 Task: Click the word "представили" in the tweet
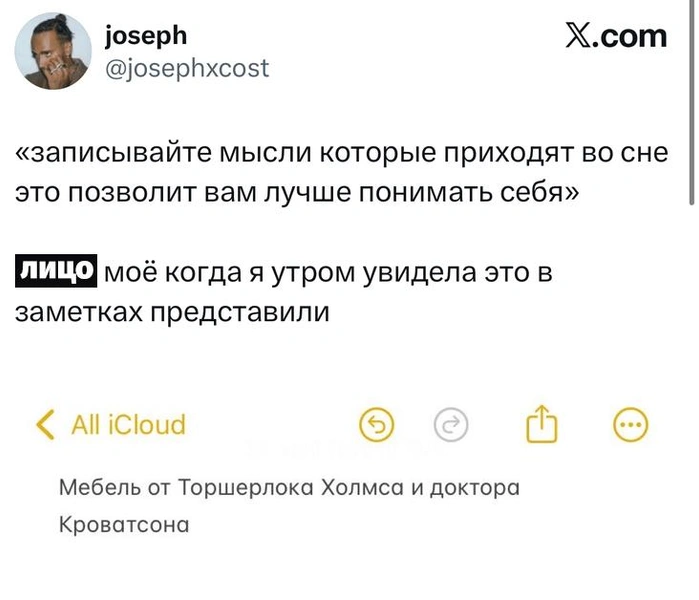(240, 311)
